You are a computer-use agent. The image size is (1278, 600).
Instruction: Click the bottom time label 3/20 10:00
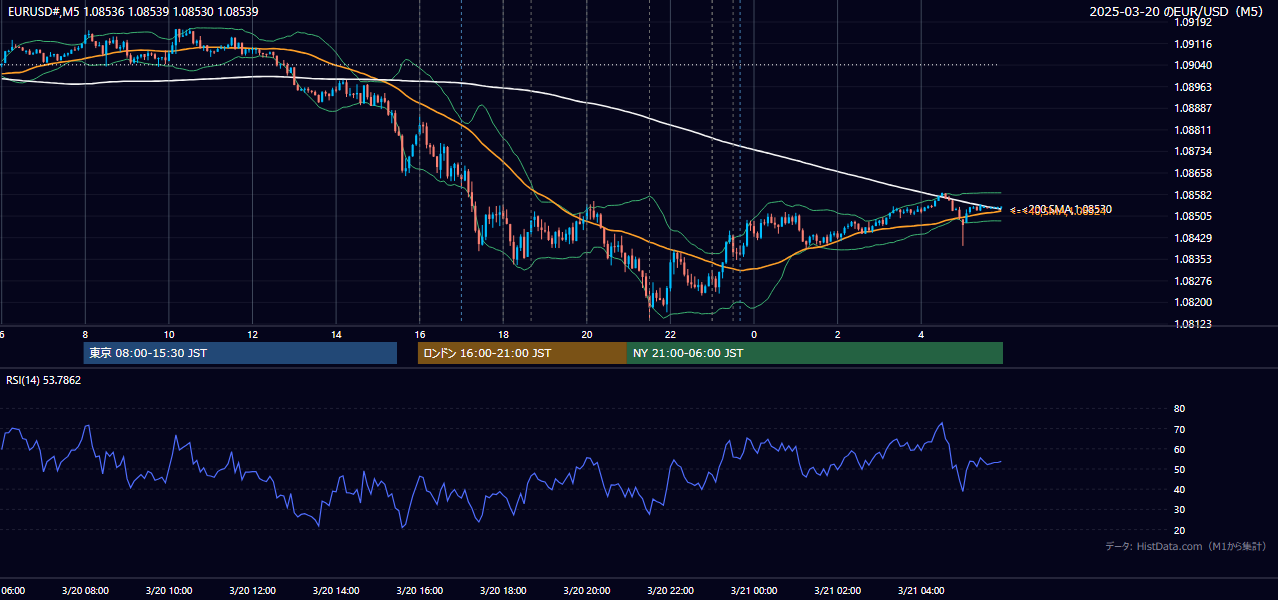pyautogui.click(x=168, y=591)
